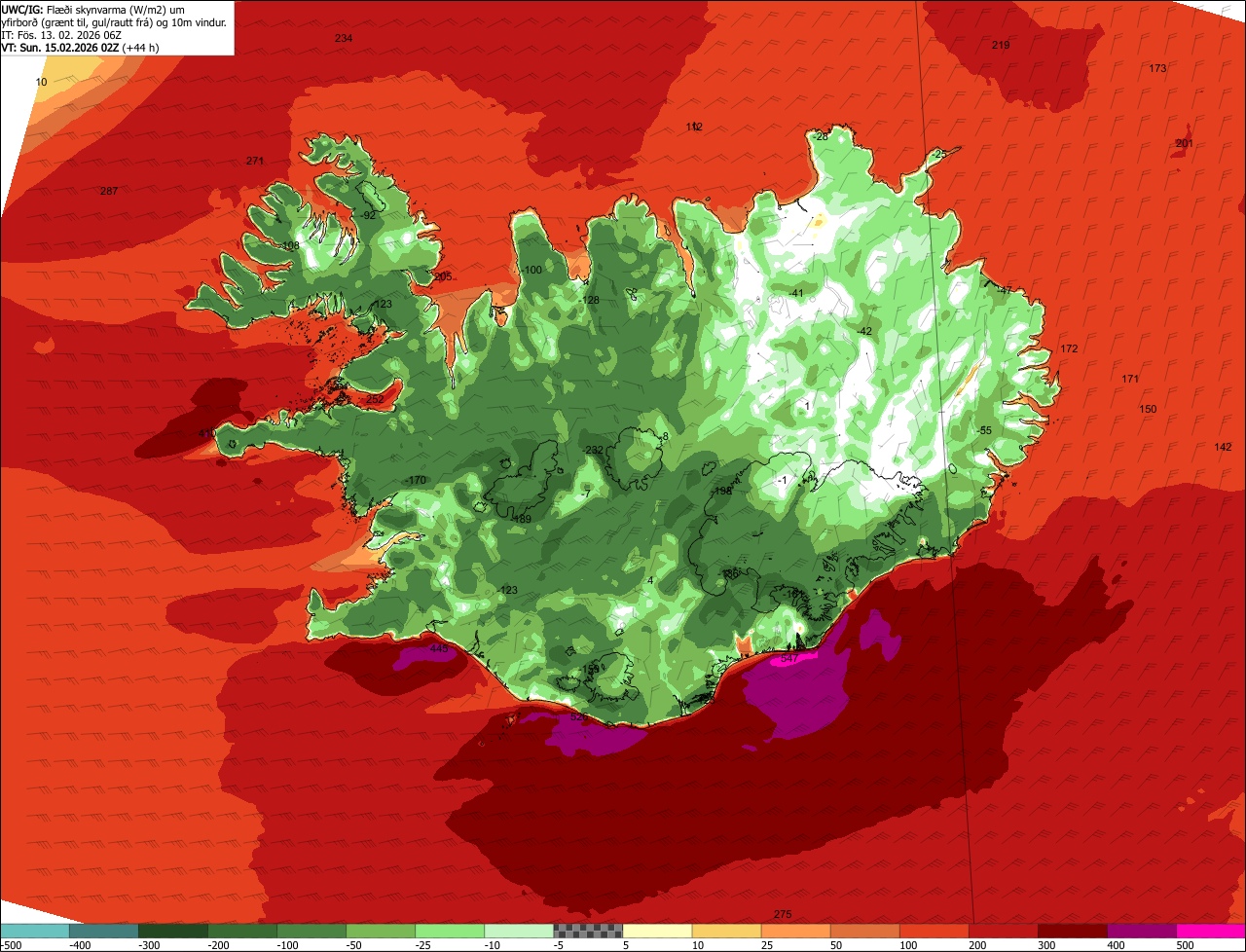This screenshot has width=1246, height=952.
Task: Select the '287' value on the map
Action: pyautogui.click(x=109, y=191)
